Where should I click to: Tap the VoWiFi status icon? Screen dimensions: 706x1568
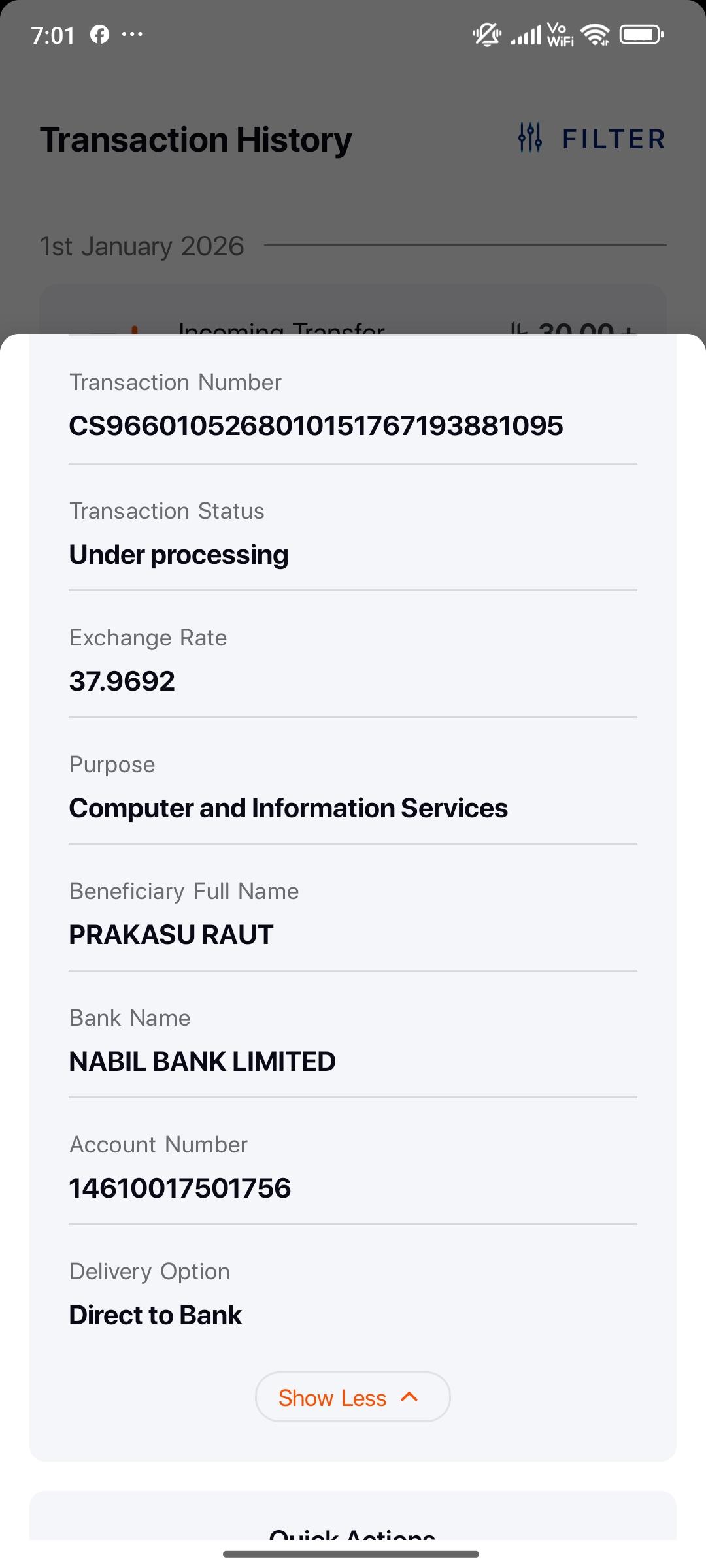(x=560, y=35)
